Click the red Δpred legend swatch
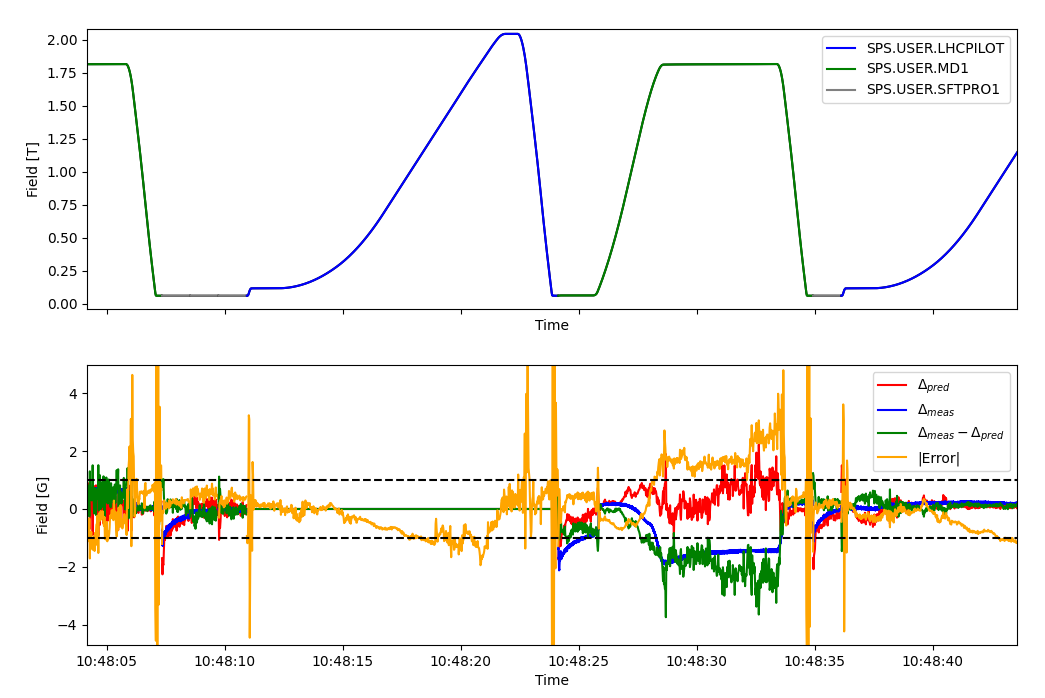The image size is (1045, 698). [892, 385]
